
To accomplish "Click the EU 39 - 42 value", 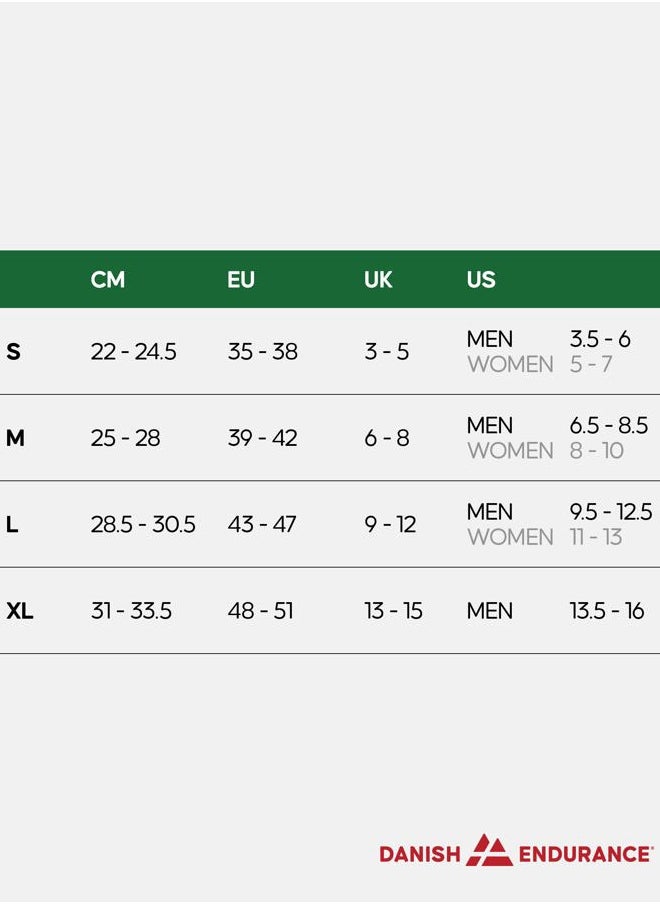I will click(262, 438).
